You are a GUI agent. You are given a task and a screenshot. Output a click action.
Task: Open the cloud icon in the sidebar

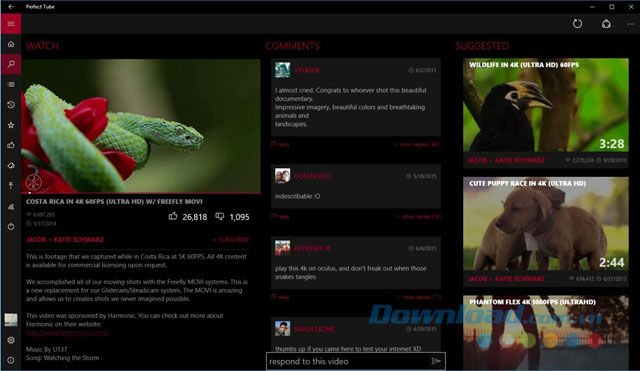[x=11, y=166]
